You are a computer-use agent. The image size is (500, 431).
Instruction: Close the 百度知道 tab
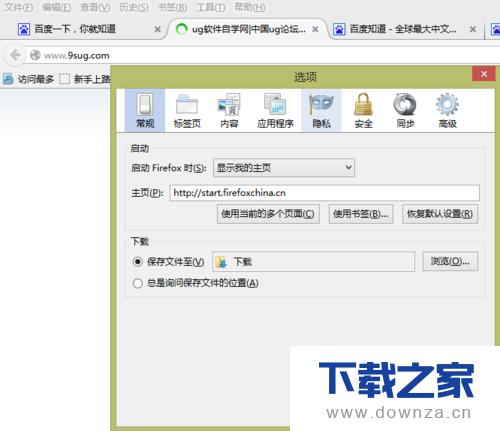[x=472, y=29]
